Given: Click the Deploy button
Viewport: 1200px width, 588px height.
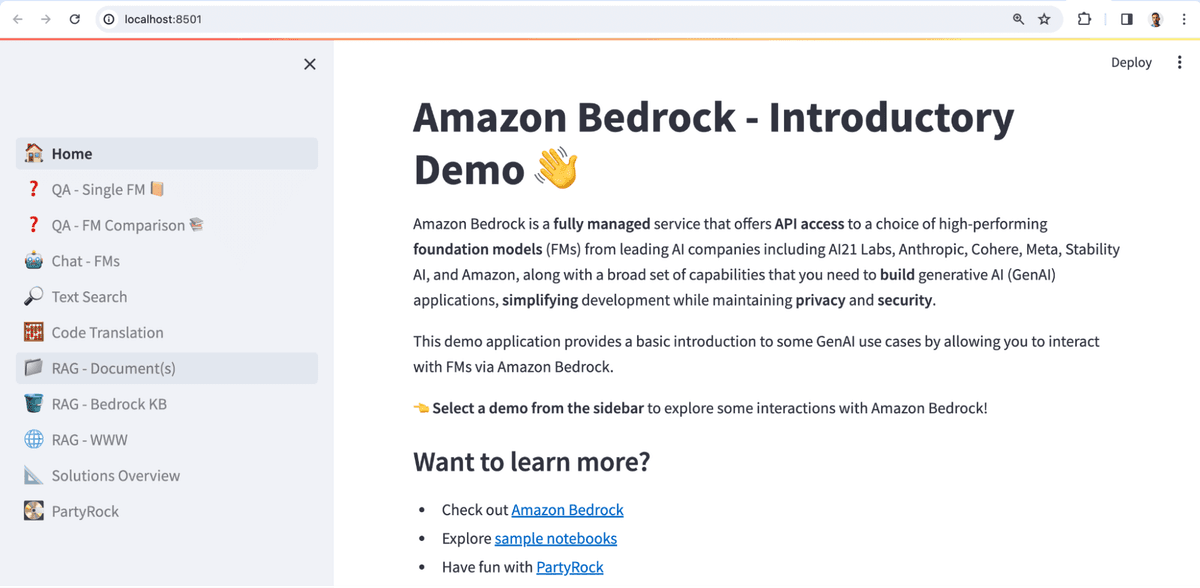Looking at the screenshot, I should pos(1131,62).
